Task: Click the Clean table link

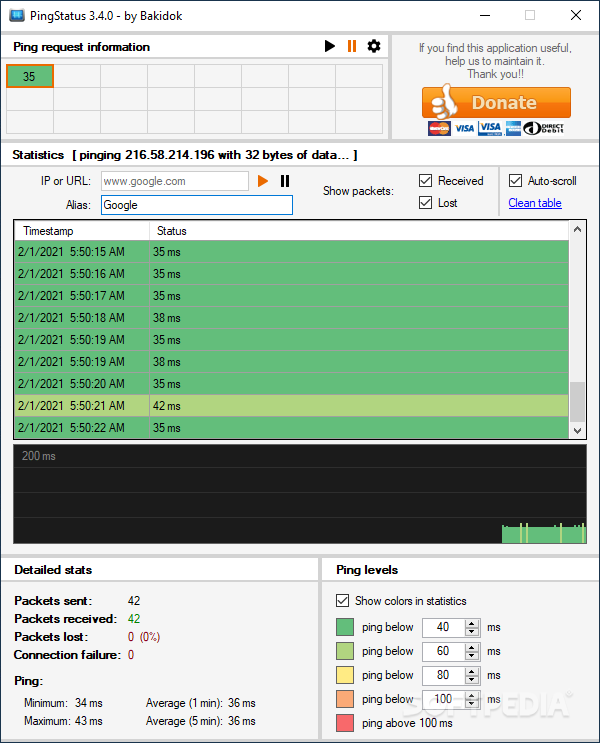Action: pyautogui.click(x=535, y=203)
